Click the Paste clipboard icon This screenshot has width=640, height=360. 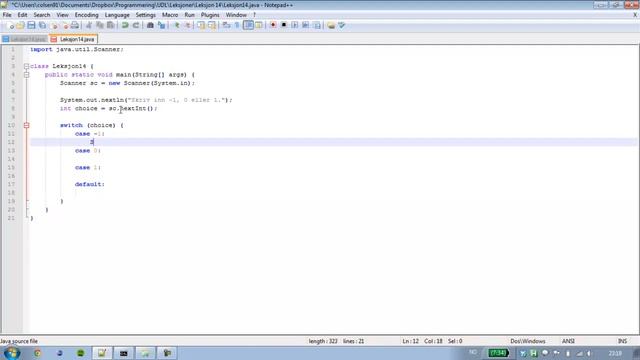pyautogui.click(x=111, y=25)
